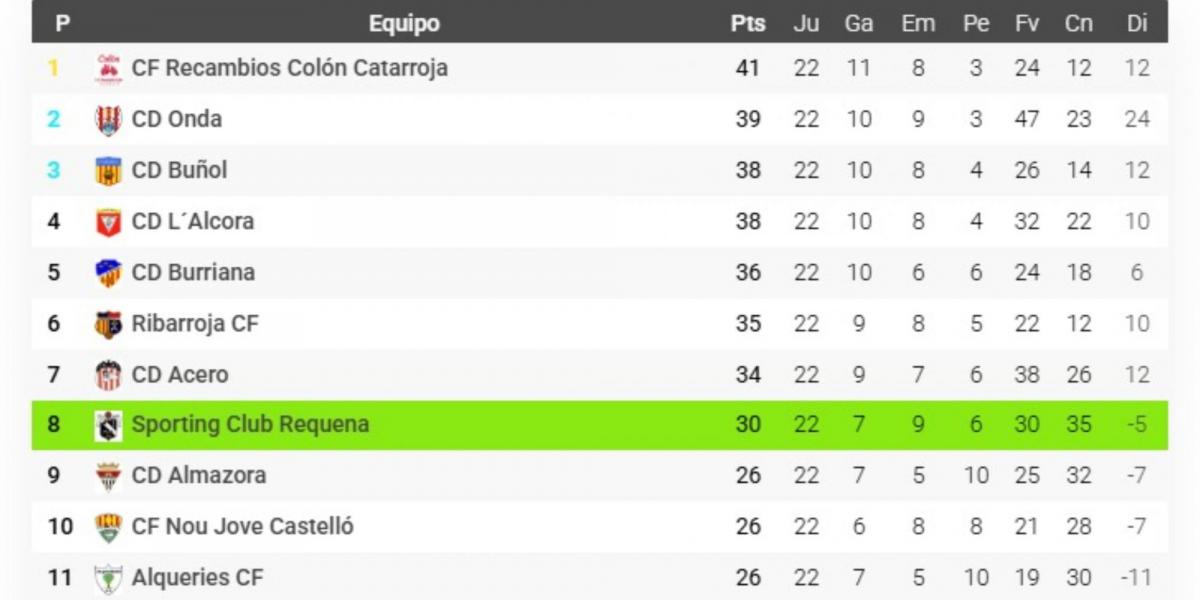The width and height of the screenshot is (1200, 600).
Task: Click the CD Burriana team crest
Action: (108, 273)
